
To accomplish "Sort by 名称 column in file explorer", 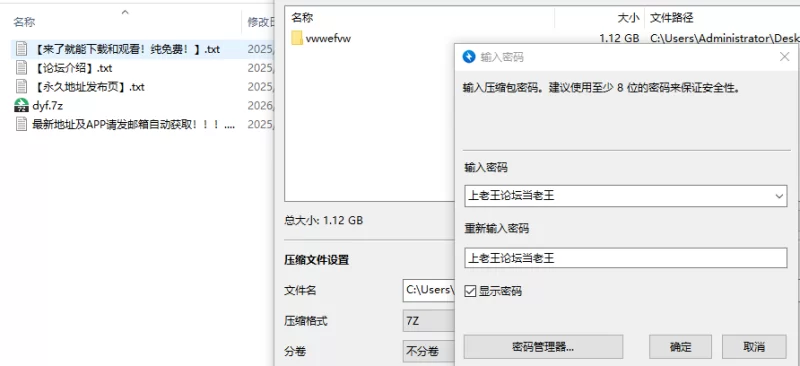I will click(x=24, y=22).
